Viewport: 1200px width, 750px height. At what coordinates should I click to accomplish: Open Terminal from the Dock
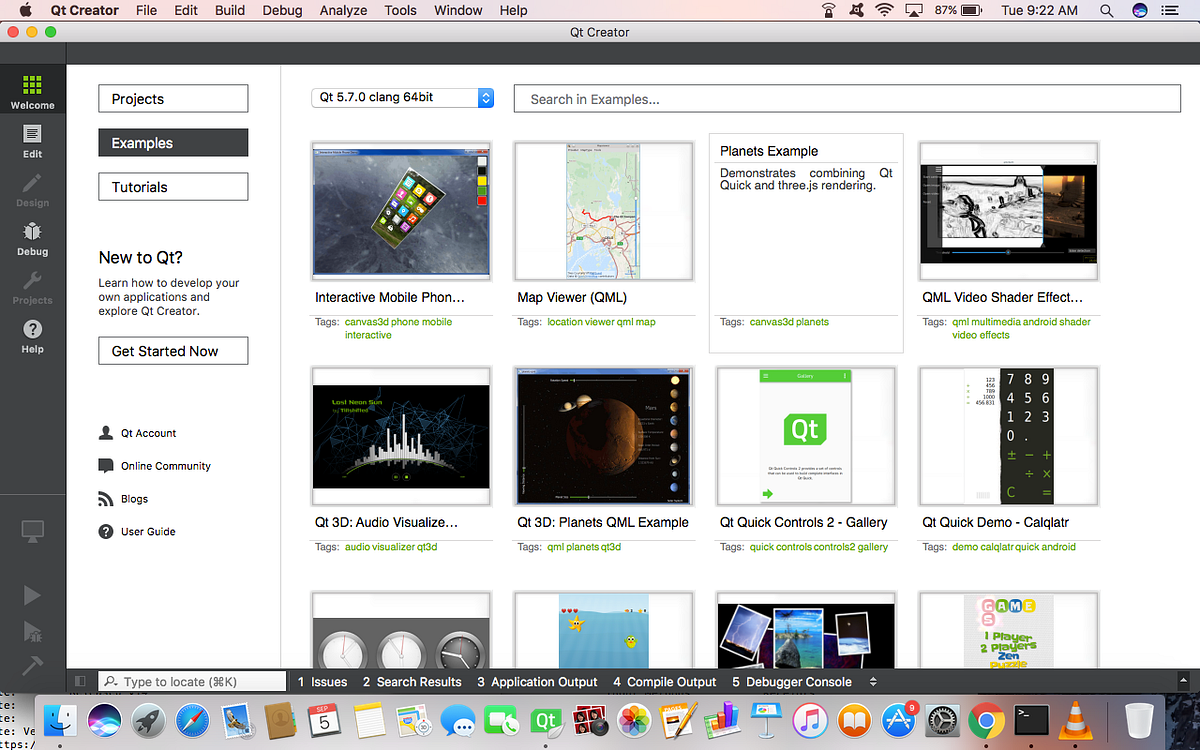point(1030,720)
